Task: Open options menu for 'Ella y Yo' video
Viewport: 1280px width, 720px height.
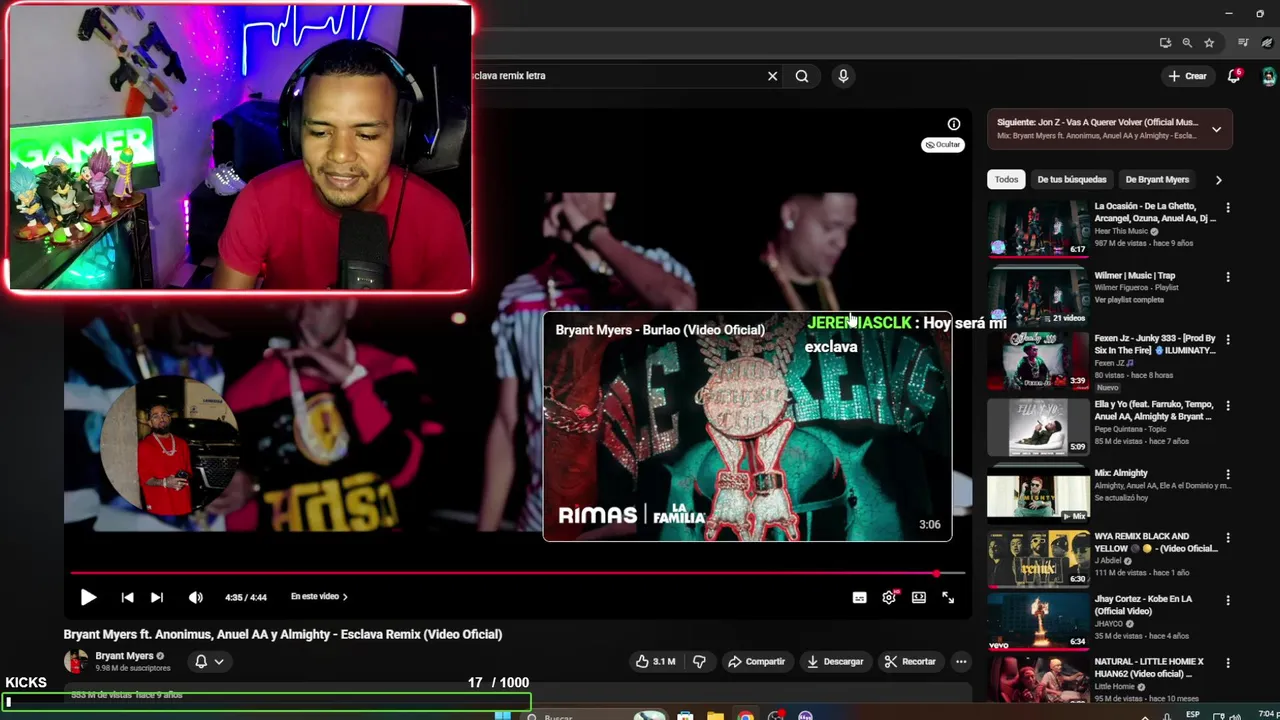Action: 1228,406
